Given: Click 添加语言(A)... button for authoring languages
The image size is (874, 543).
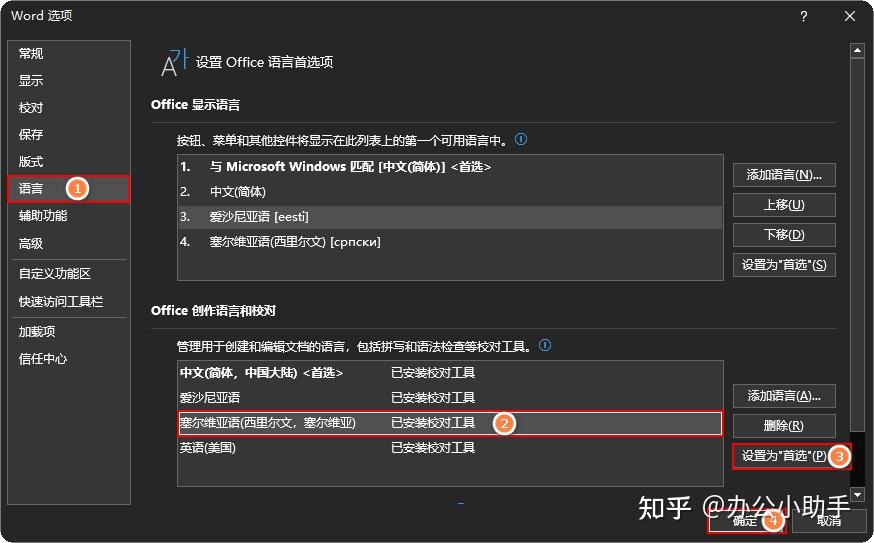Looking at the screenshot, I should click(x=784, y=396).
